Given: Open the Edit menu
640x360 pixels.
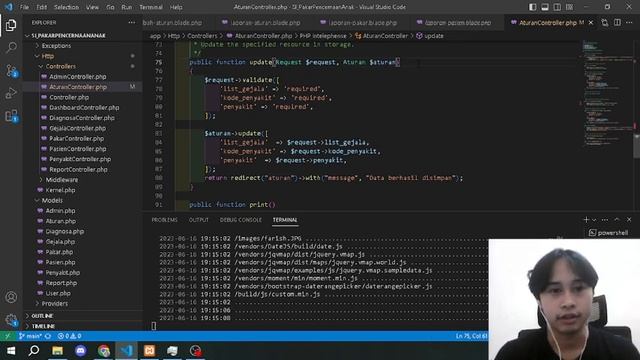Looking at the screenshot, I should tap(41, 7).
